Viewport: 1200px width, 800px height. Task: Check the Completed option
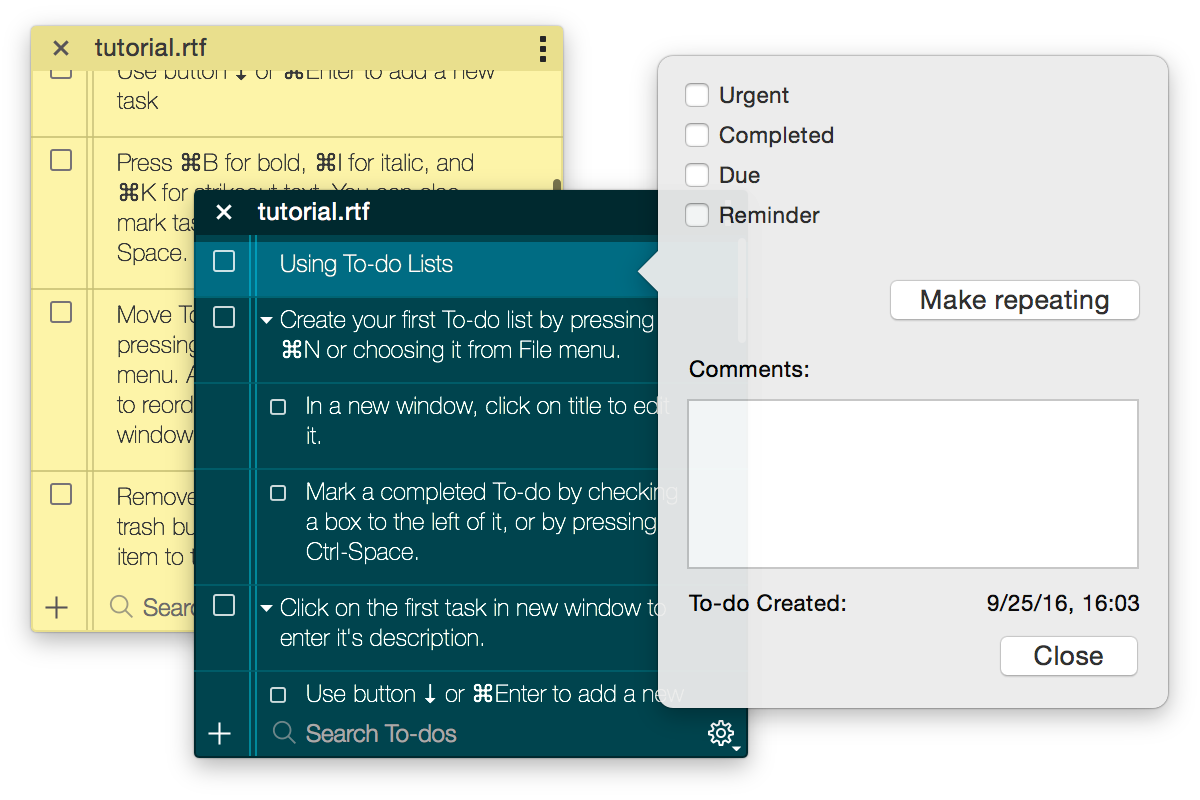tap(697, 136)
